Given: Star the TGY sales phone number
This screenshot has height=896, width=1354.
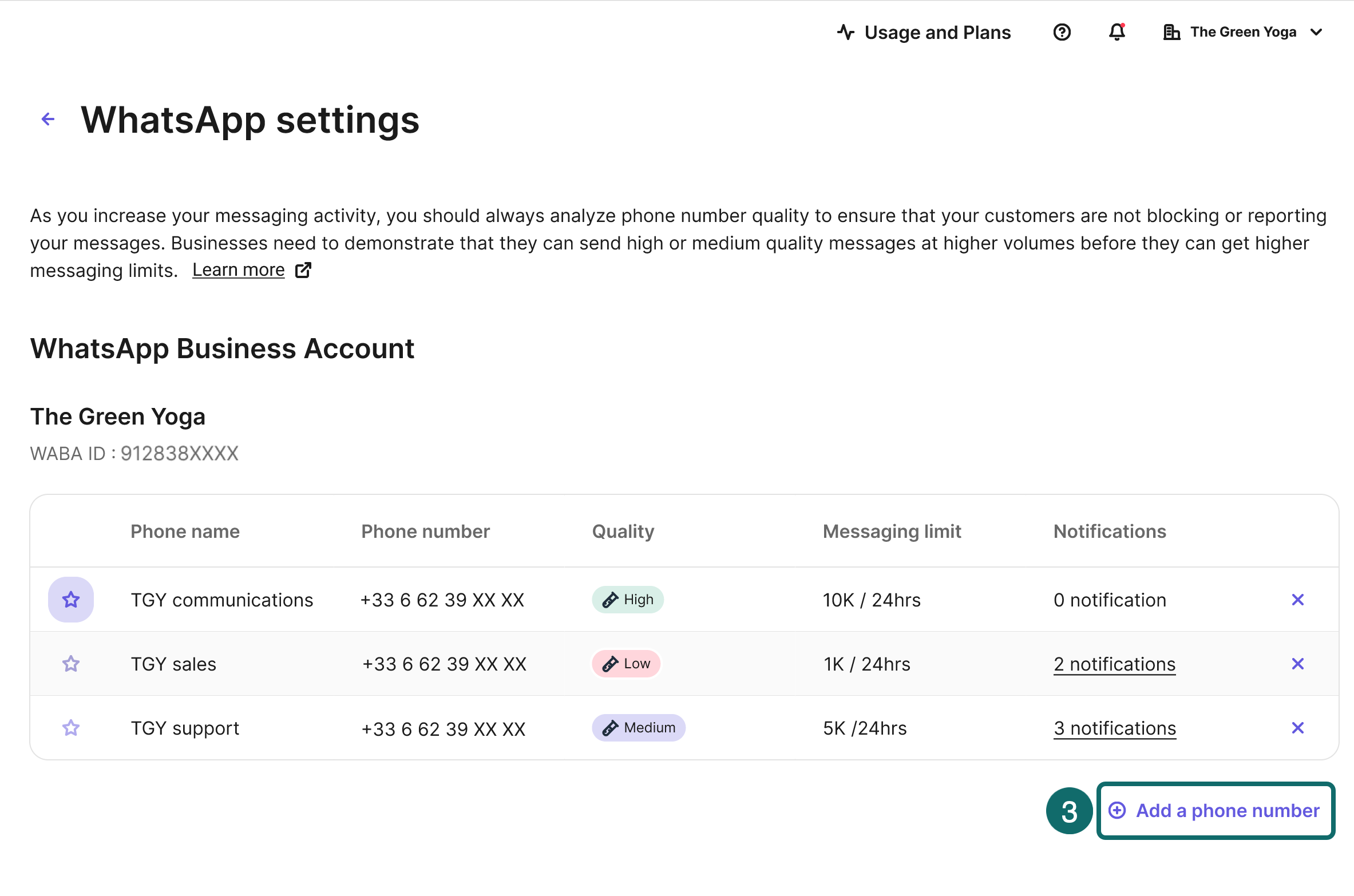Looking at the screenshot, I should pos(71,664).
